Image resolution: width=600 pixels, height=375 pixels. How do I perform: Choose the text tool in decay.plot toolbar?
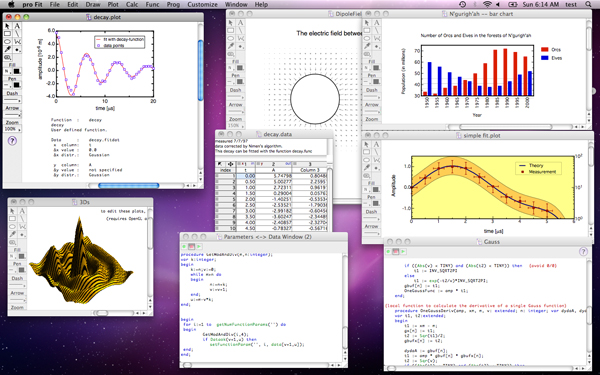(17, 26)
